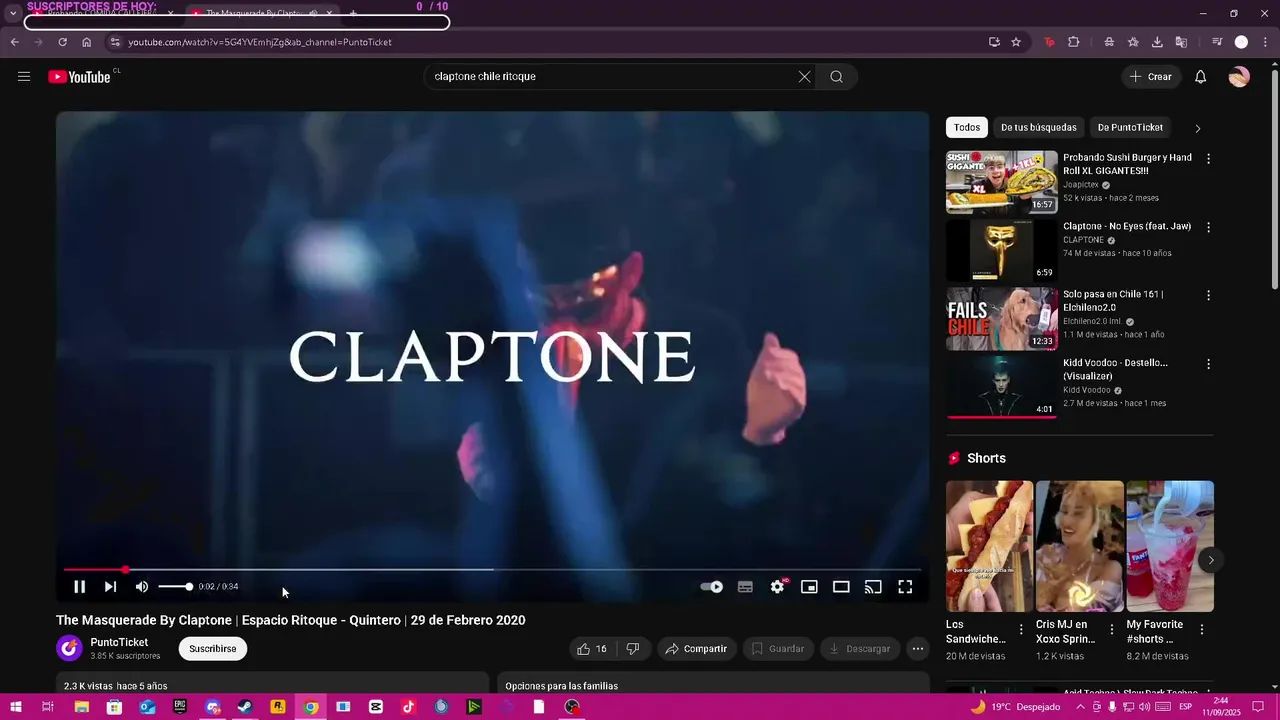Open options for Probando Sushi Burger video
This screenshot has height=720, width=1280.
[1208, 159]
